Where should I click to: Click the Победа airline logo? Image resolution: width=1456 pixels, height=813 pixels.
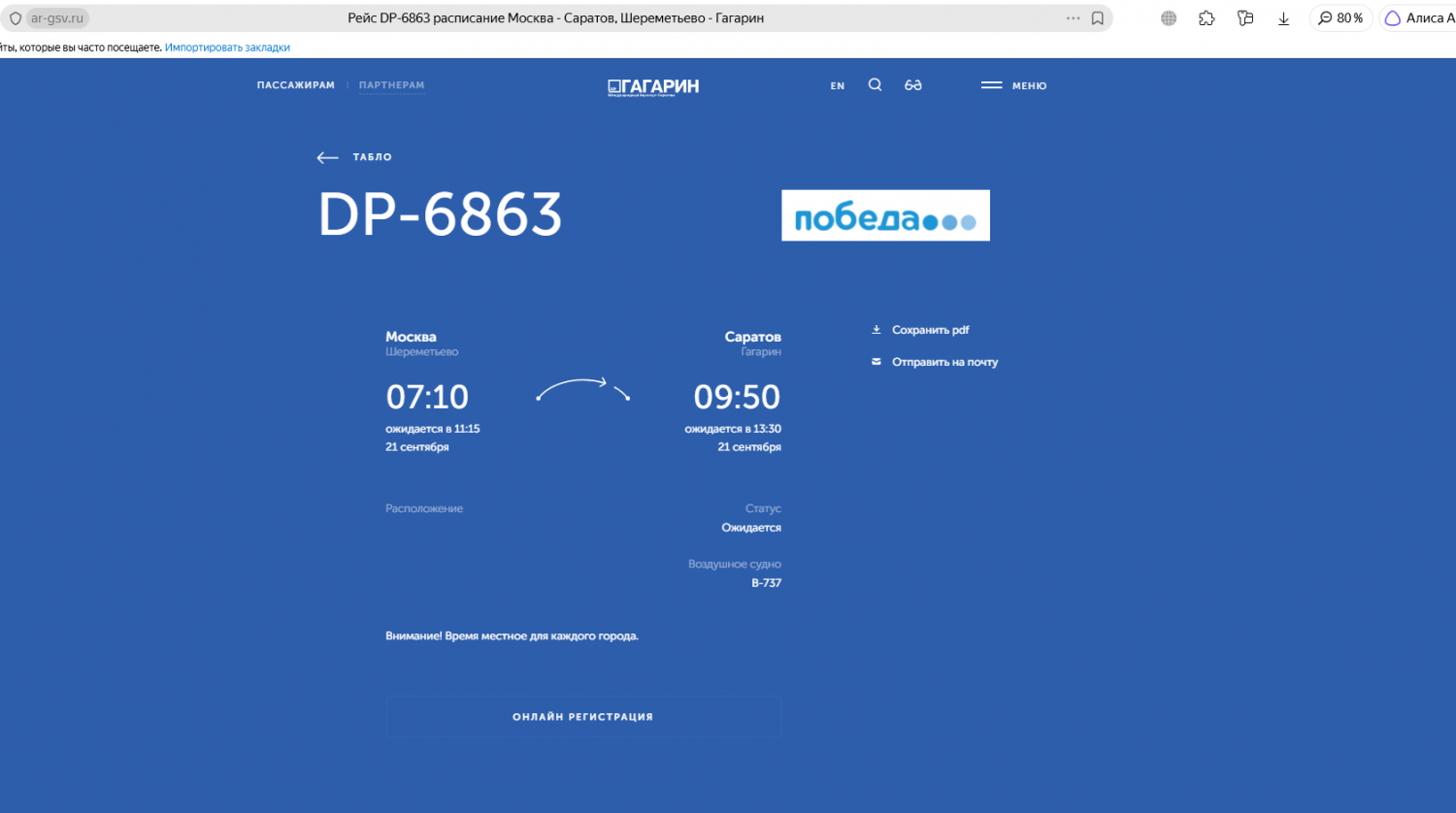[885, 215]
